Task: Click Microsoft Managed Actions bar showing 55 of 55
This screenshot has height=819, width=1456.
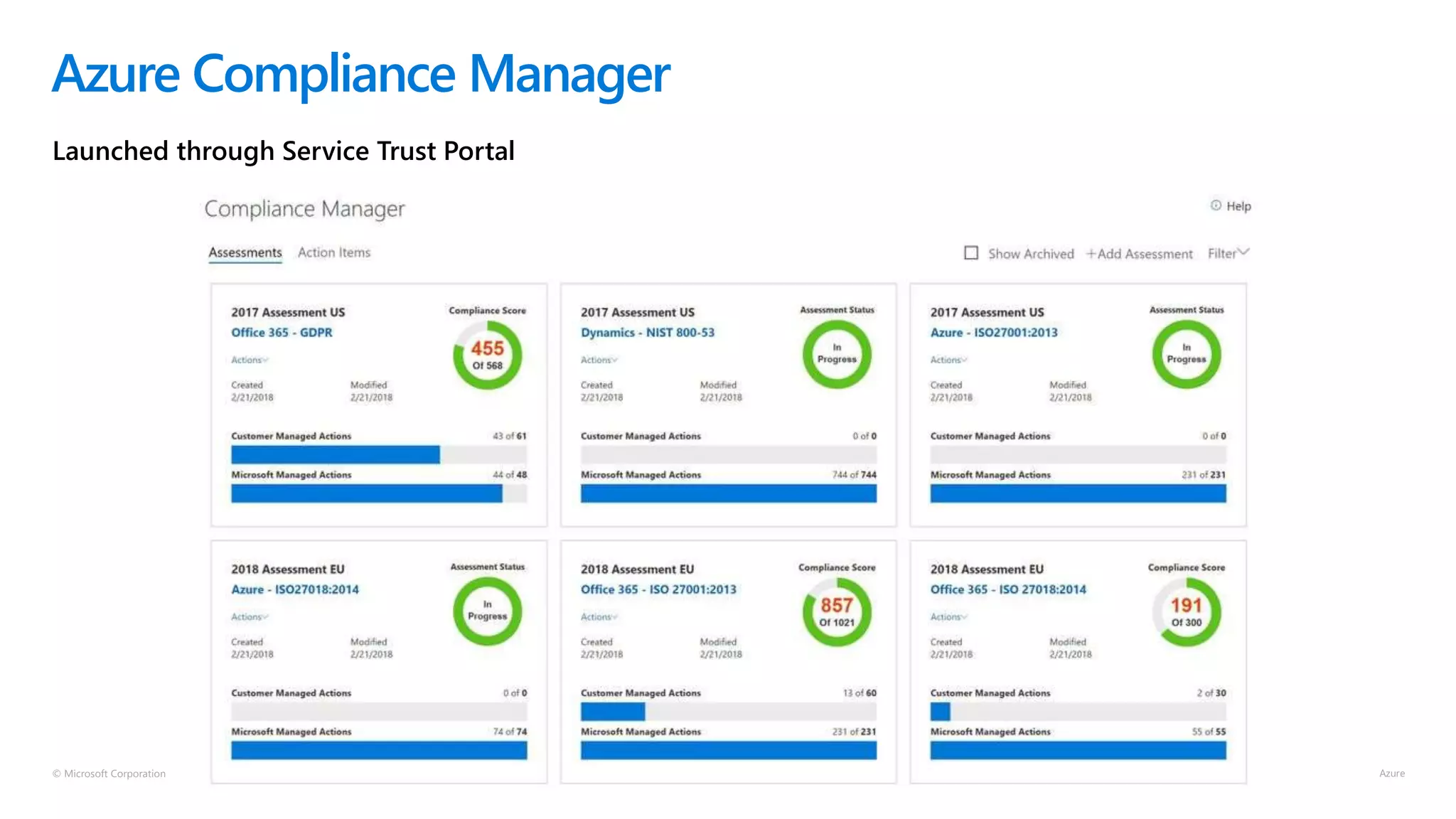Action: 1078,751
